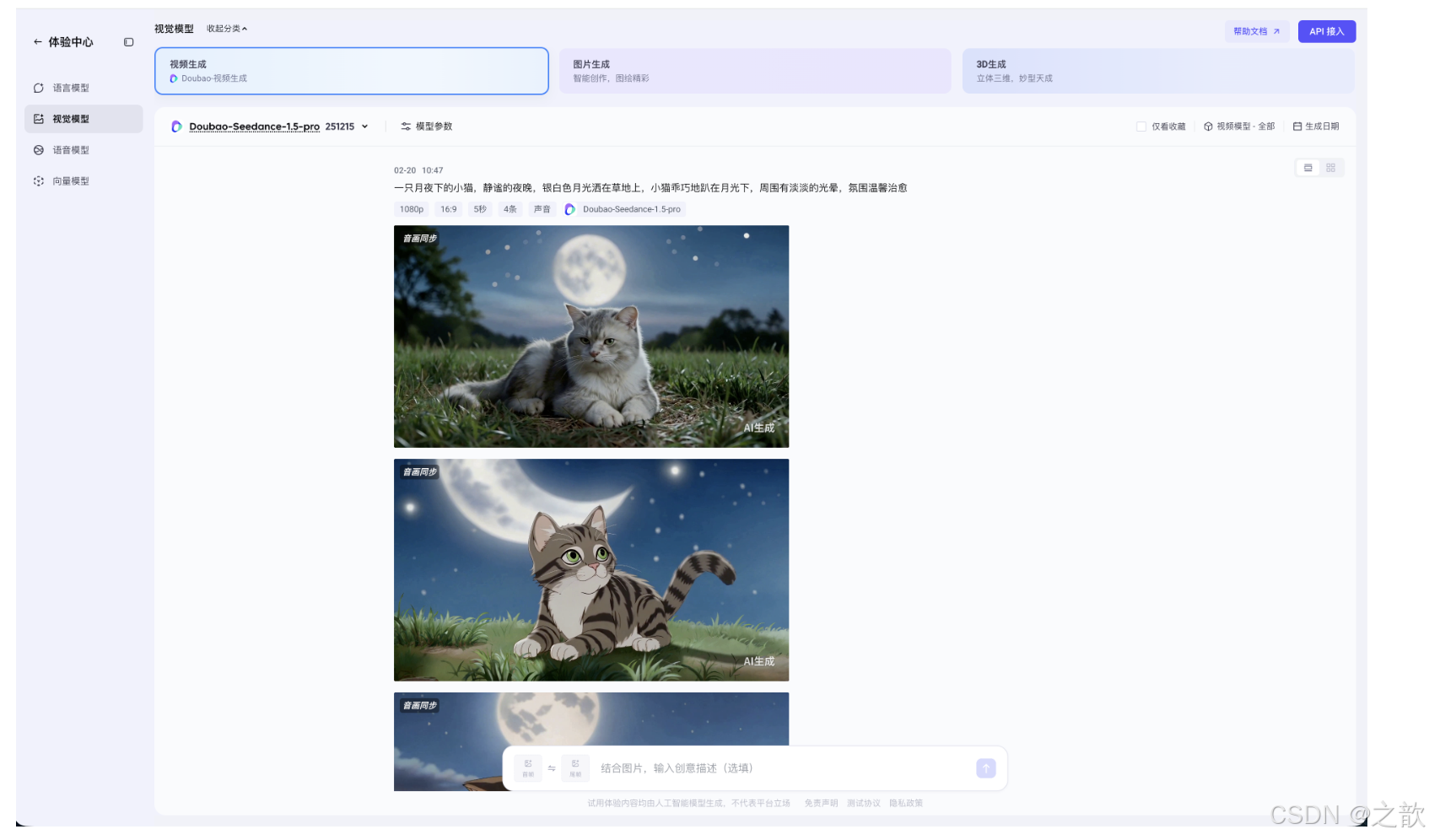The height and width of the screenshot is (840, 1429).
Task: Open 模型参数 settings
Action: (427, 127)
